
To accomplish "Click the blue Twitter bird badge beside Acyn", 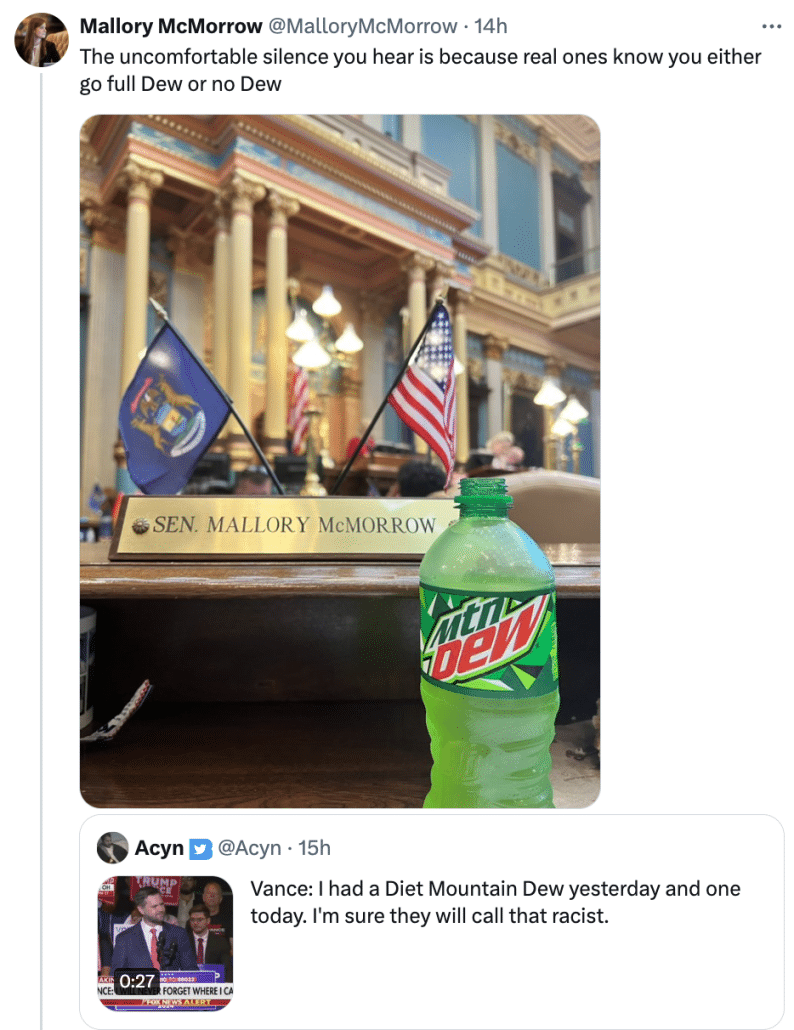I will (200, 849).
